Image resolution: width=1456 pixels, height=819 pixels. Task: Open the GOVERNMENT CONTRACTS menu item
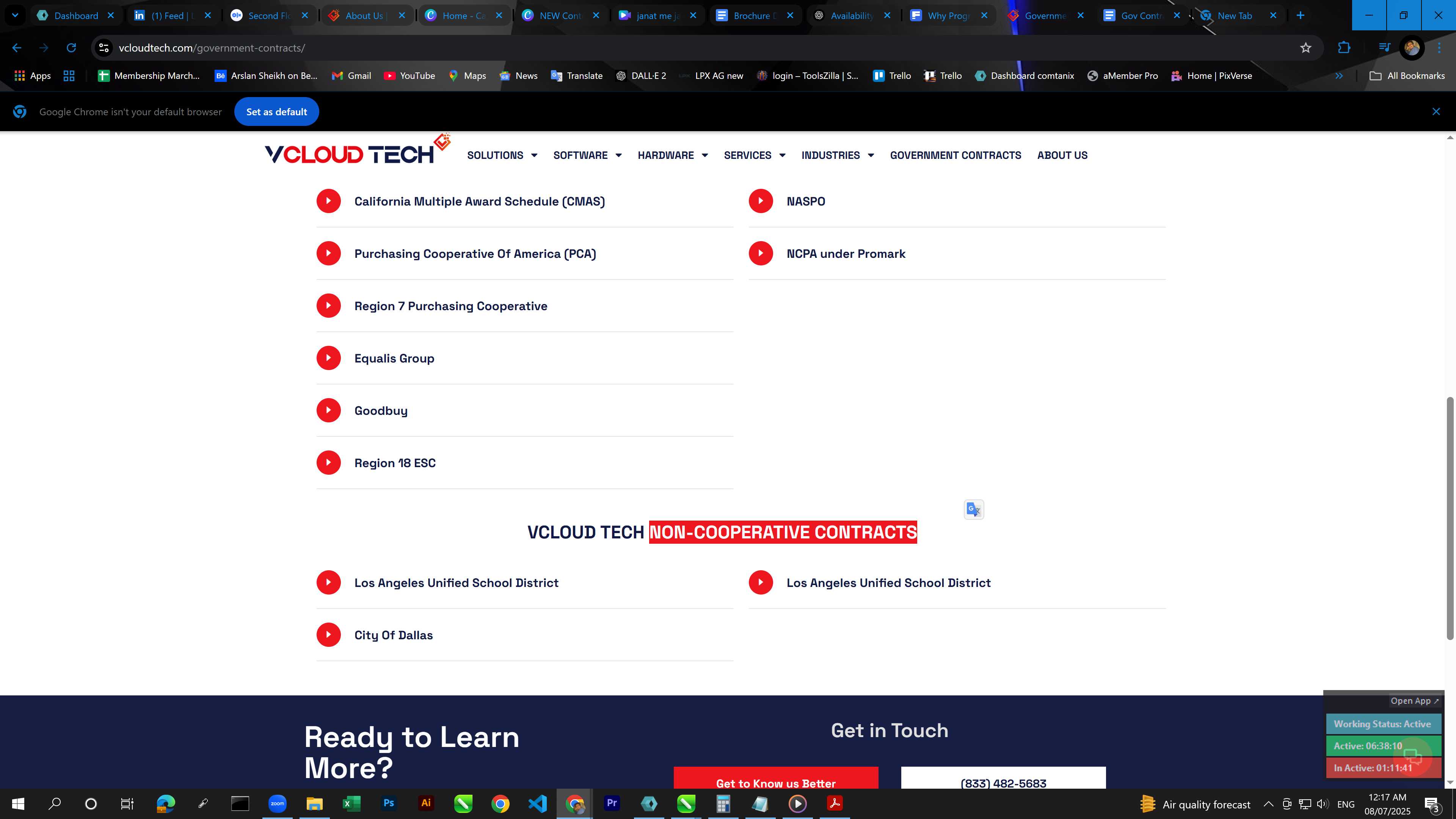pyautogui.click(x=955, y=155)
